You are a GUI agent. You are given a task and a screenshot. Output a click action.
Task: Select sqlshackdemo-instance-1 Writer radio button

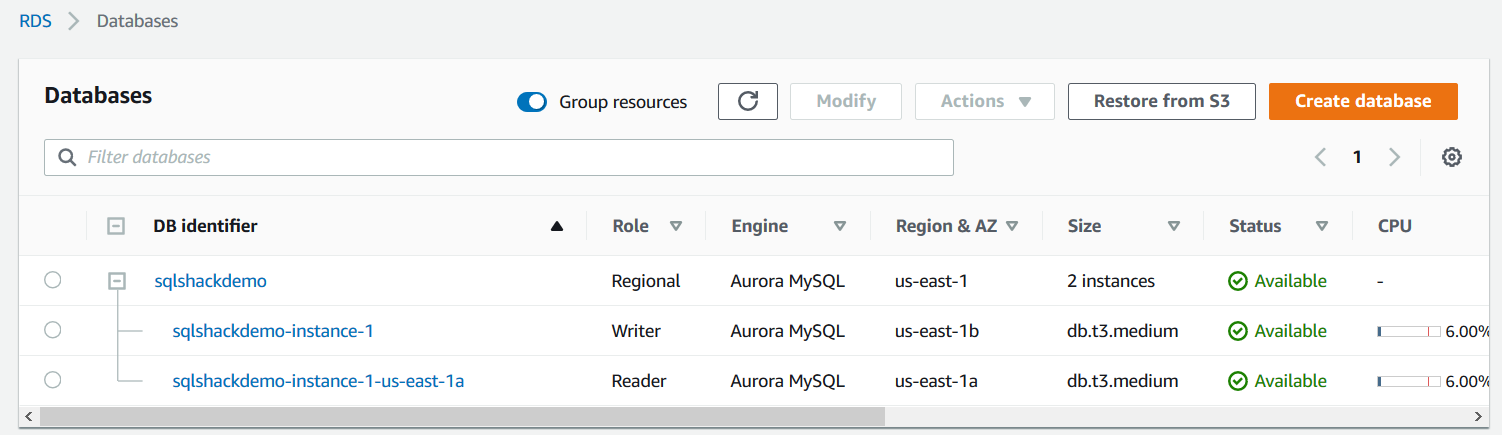53,330
